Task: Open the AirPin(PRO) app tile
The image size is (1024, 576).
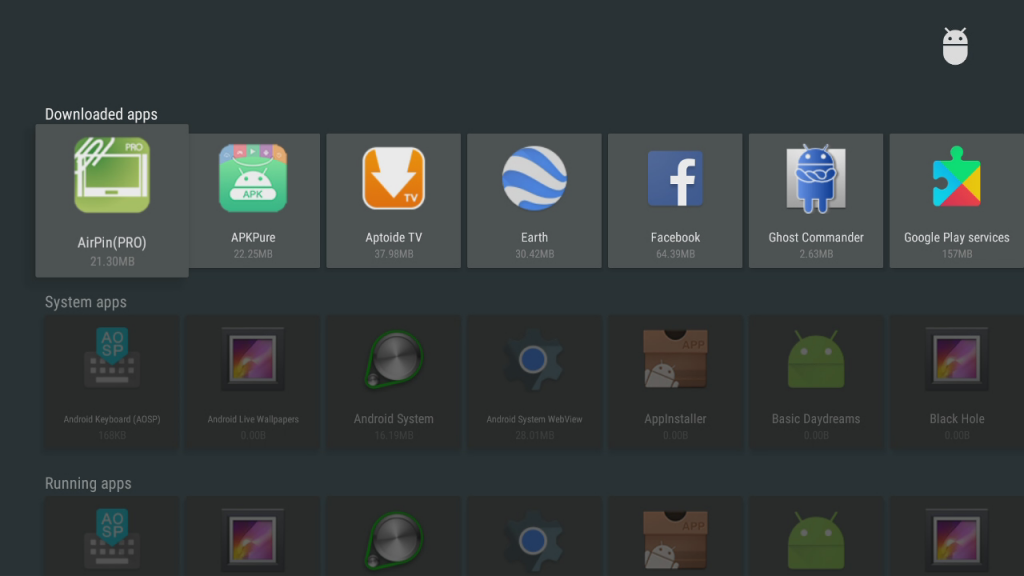Action: point(112,200)
